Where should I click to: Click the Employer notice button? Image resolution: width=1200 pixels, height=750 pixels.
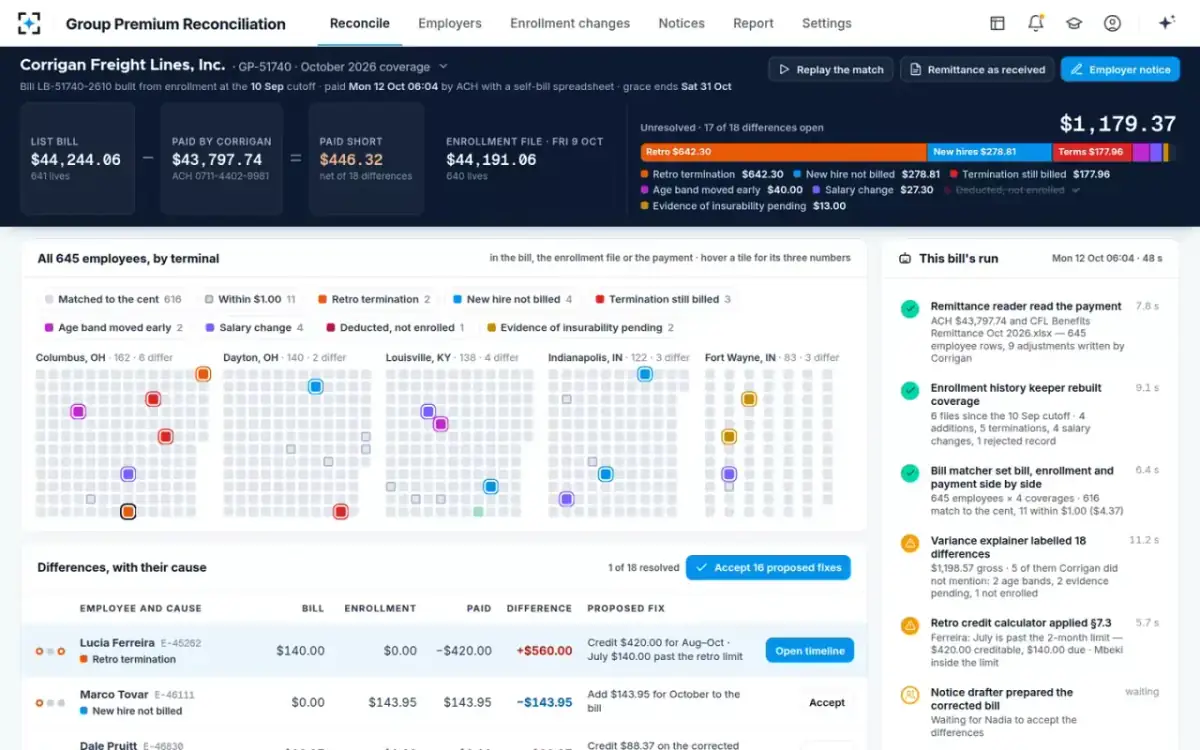point(1120,69)
